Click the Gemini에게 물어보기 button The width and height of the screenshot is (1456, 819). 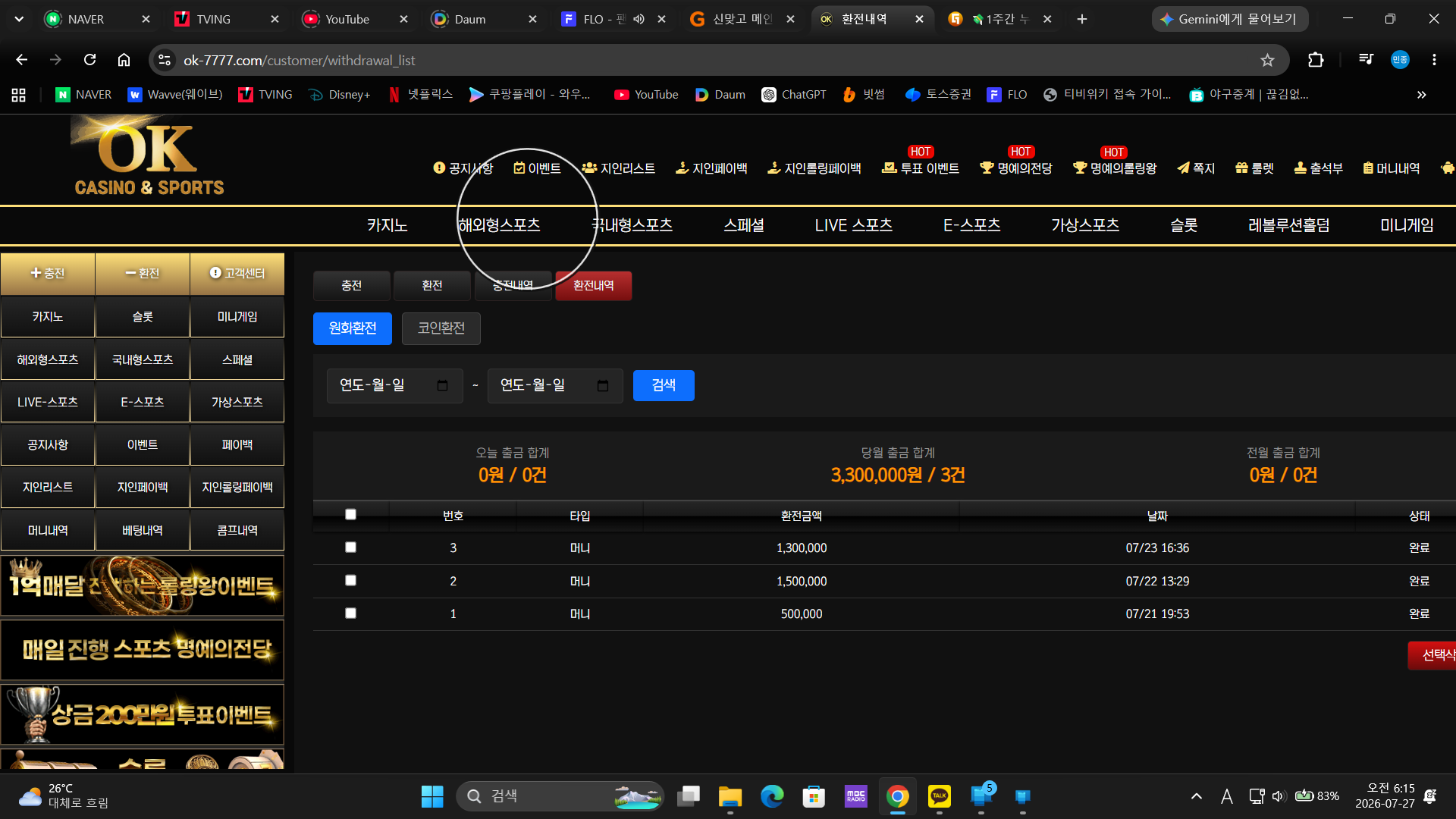click(x=1230, y=19)
